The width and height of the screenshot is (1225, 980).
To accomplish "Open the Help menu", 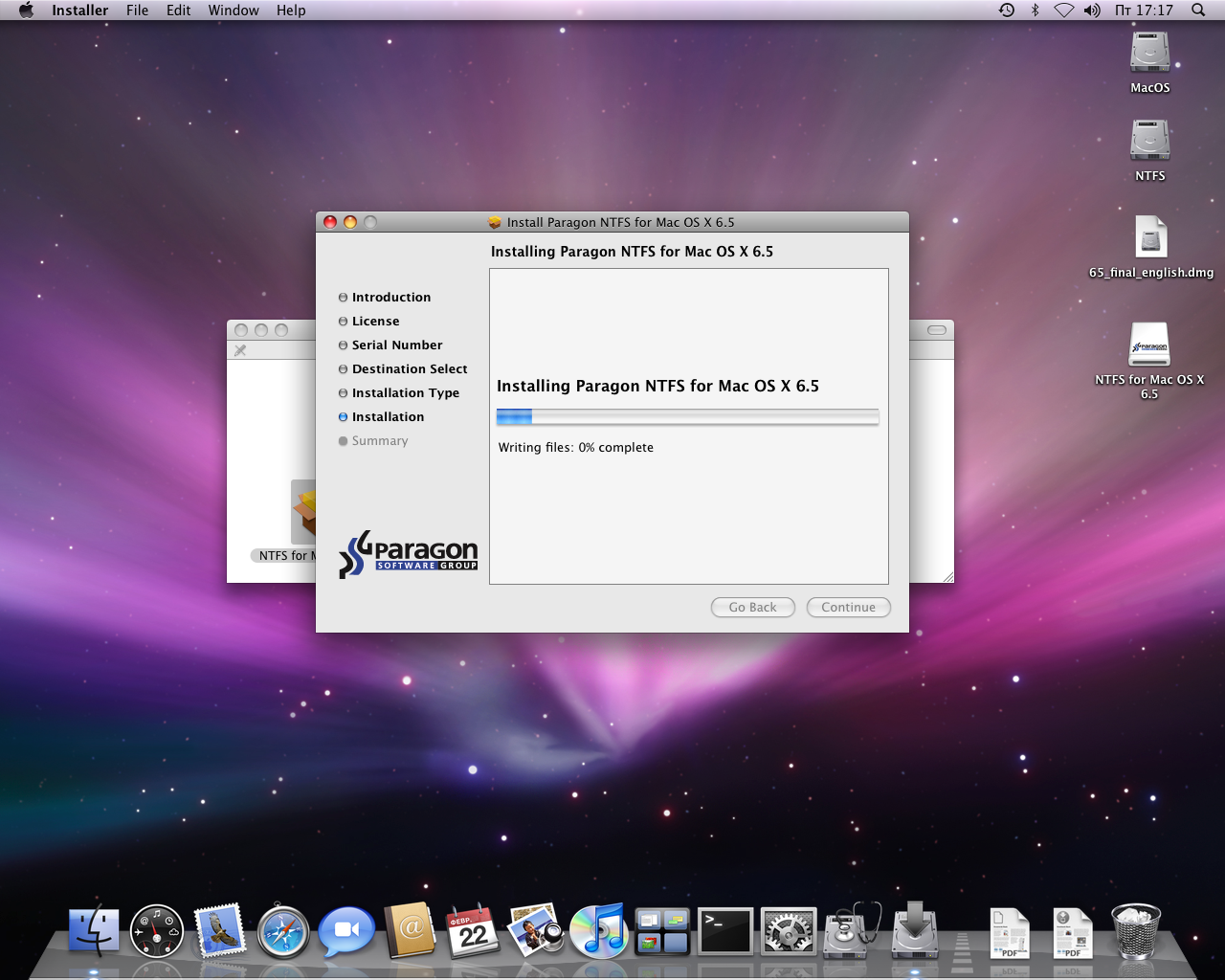I will point(291,11).
